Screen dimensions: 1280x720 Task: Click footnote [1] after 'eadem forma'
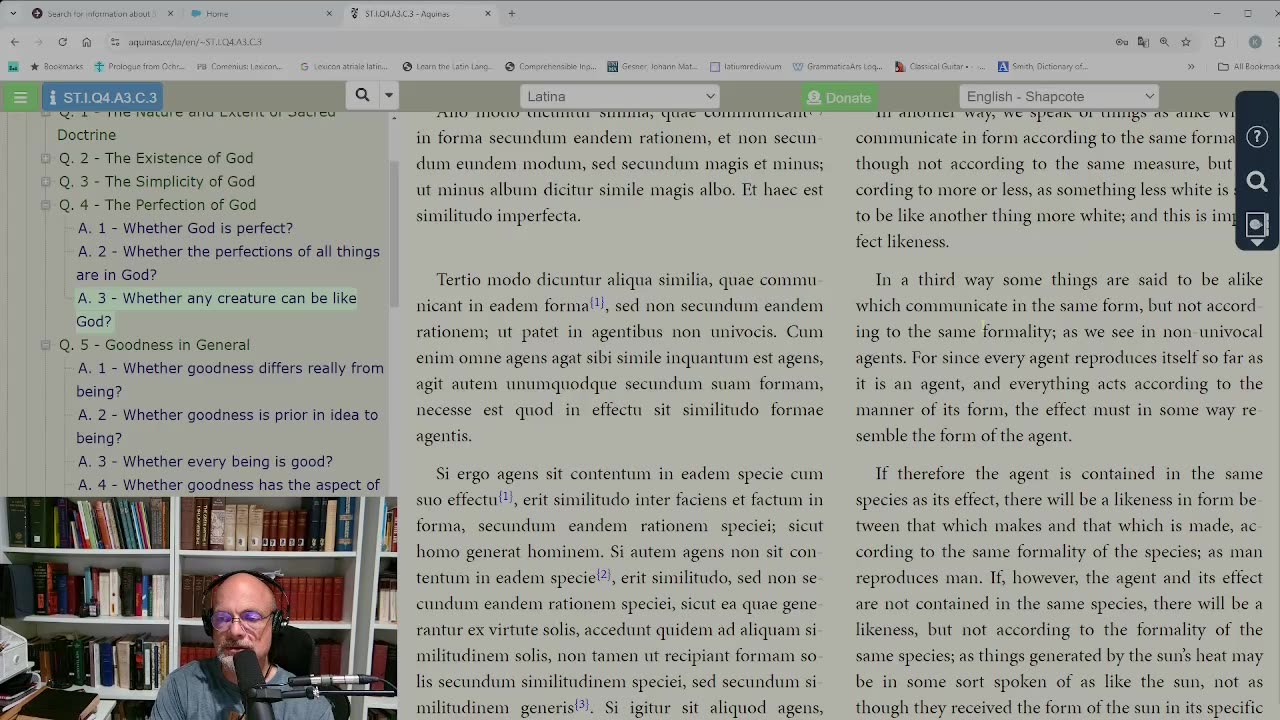point(597,302)
